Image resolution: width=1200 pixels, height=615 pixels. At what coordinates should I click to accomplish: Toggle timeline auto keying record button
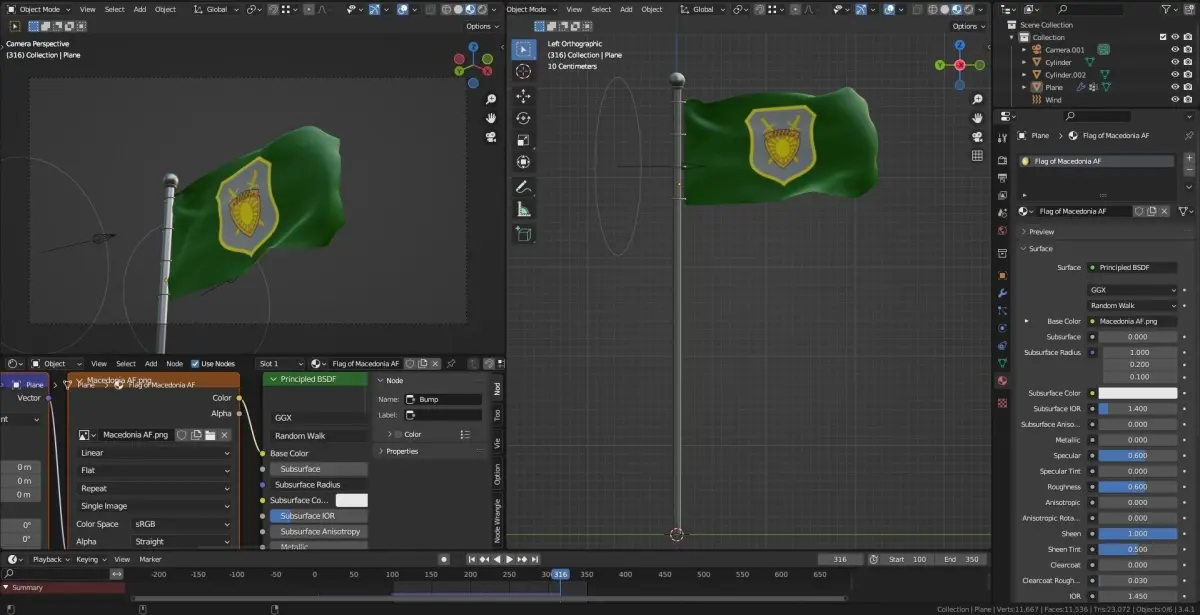(444, 559)
